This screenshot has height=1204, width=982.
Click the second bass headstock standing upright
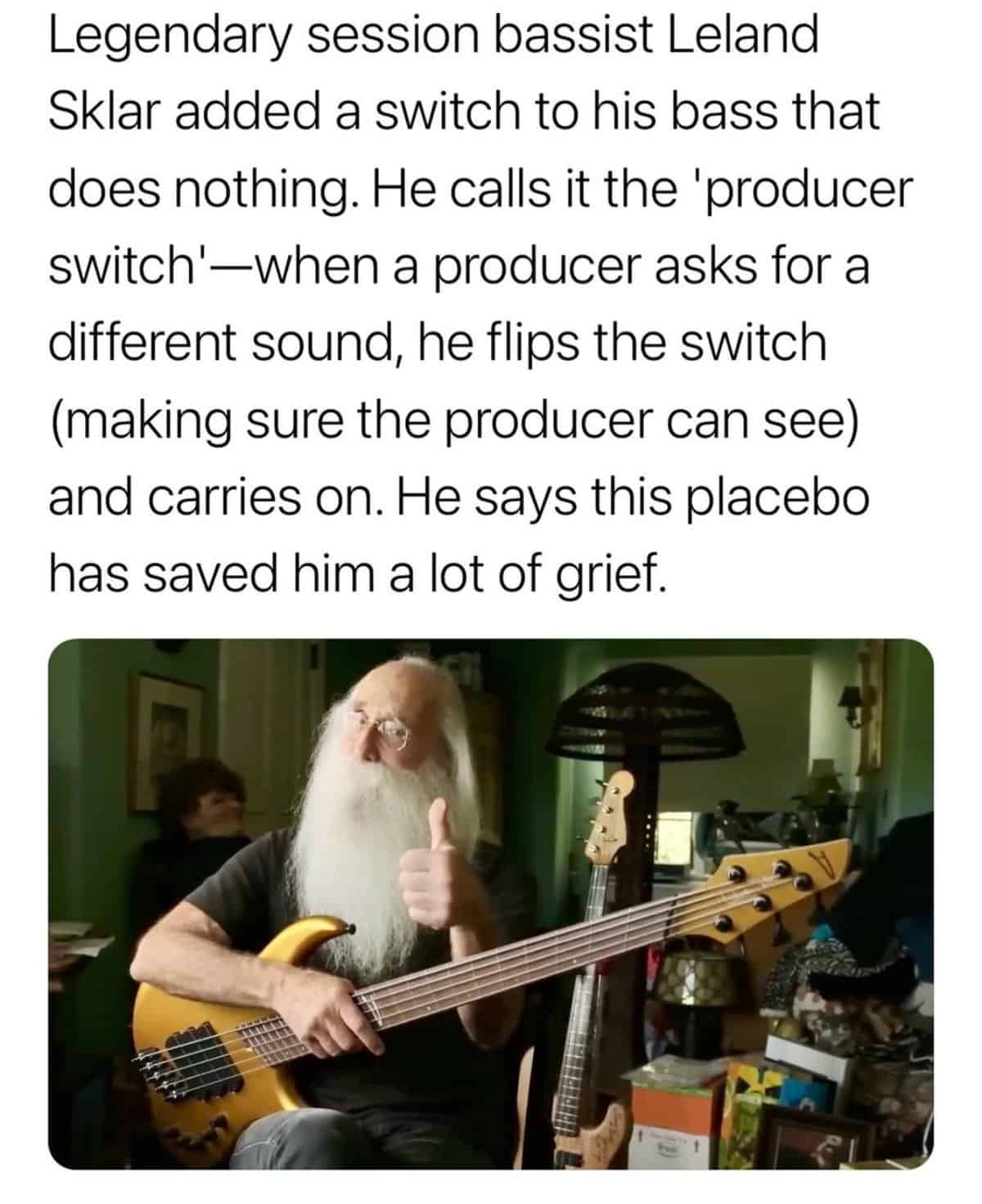point(608,822)
